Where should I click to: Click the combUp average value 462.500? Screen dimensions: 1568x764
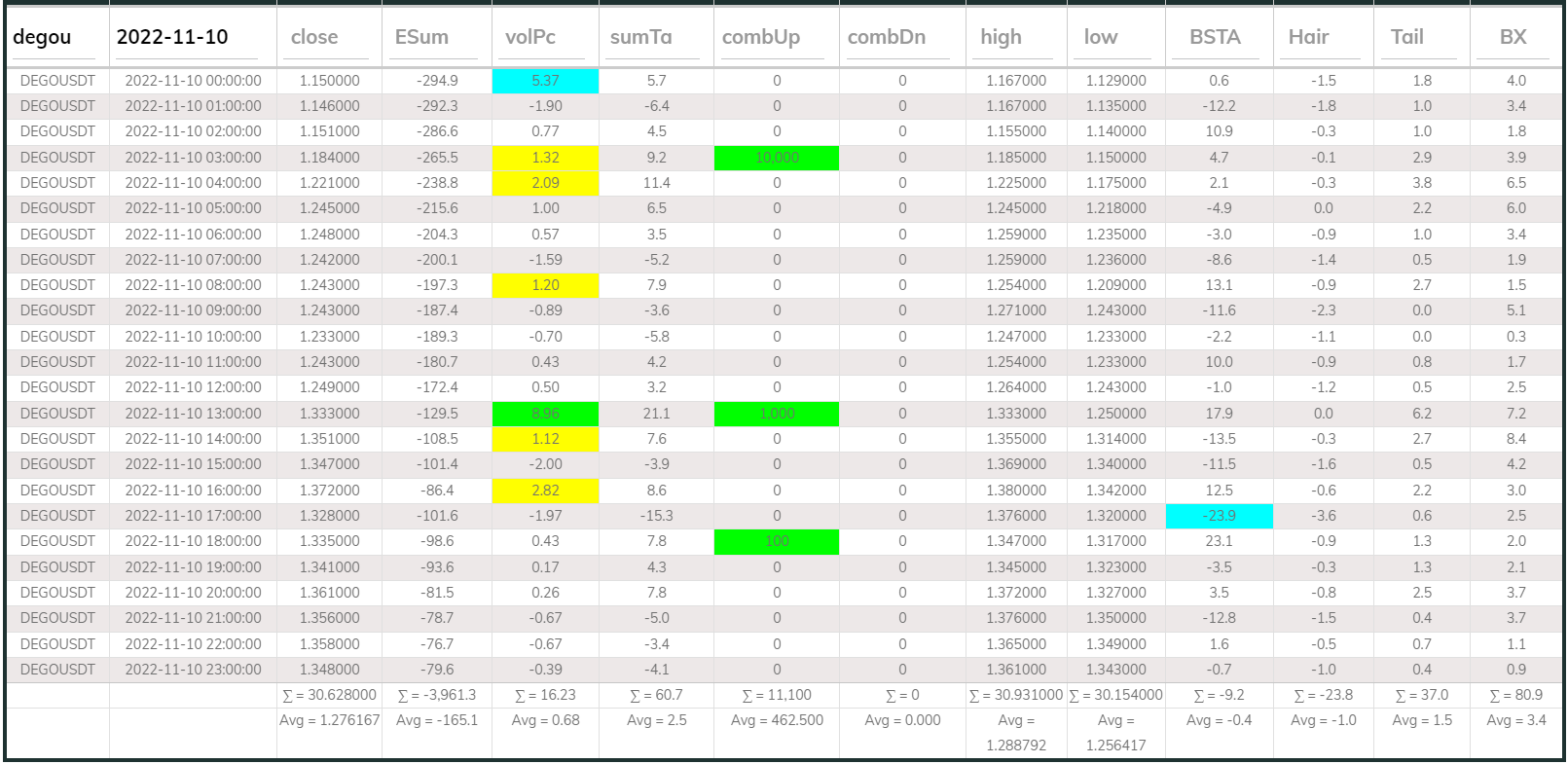pos(776,720)
